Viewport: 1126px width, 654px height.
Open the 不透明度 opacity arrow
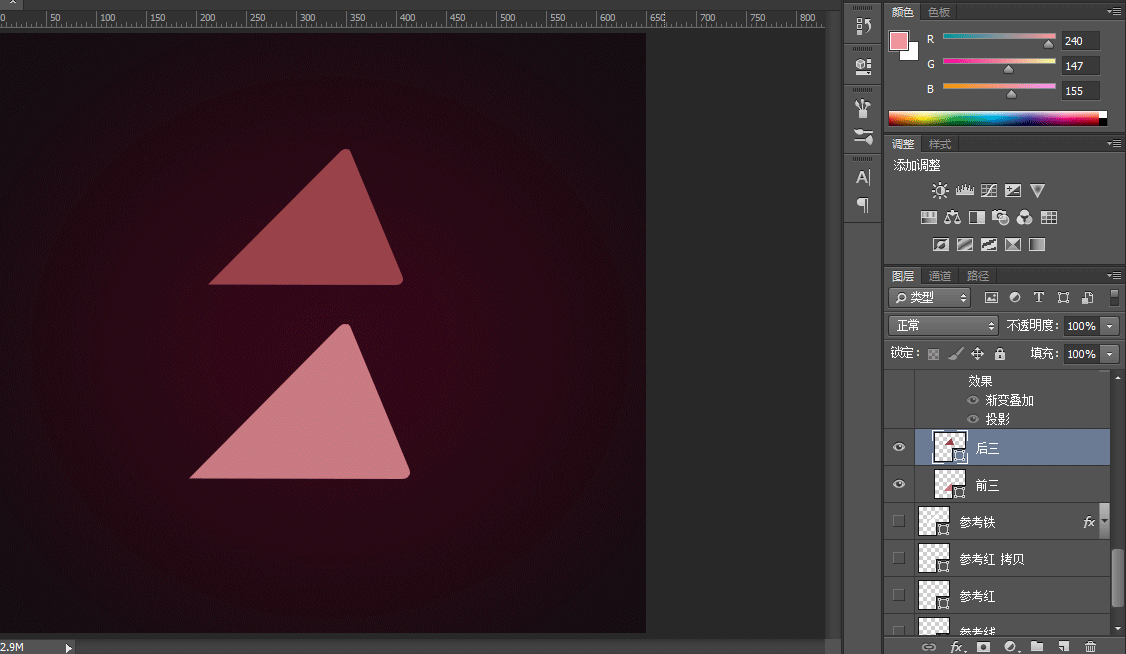click(1110, 326)
